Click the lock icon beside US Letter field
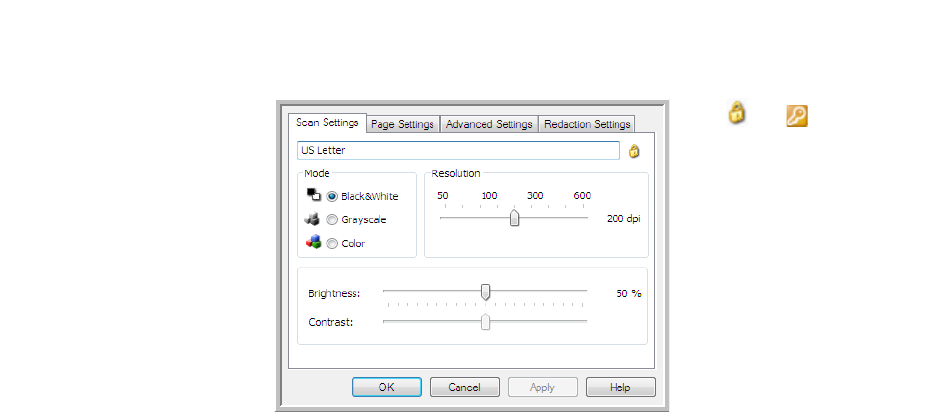The image size is (936, 412). click(634, 151)
